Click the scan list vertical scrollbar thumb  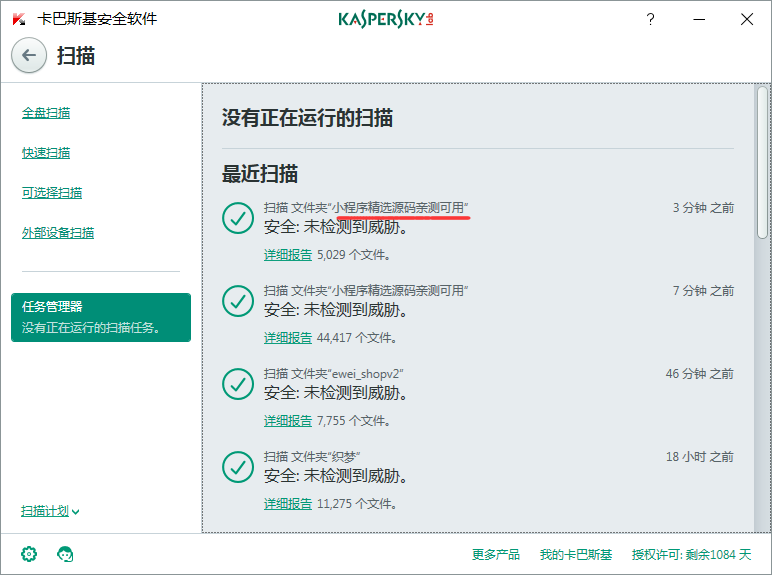point(763,162)
